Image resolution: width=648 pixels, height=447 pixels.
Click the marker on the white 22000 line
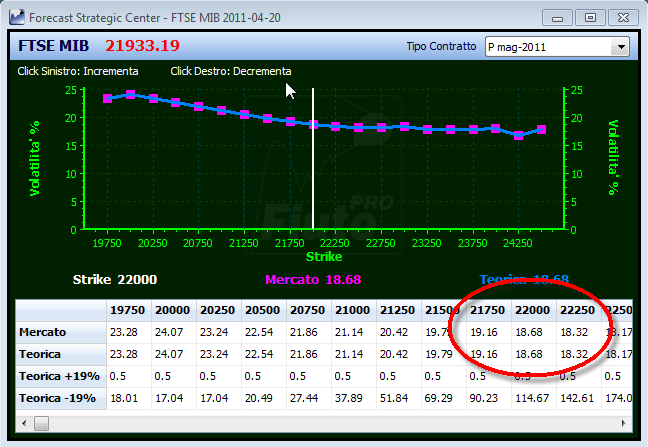point(313,124)
